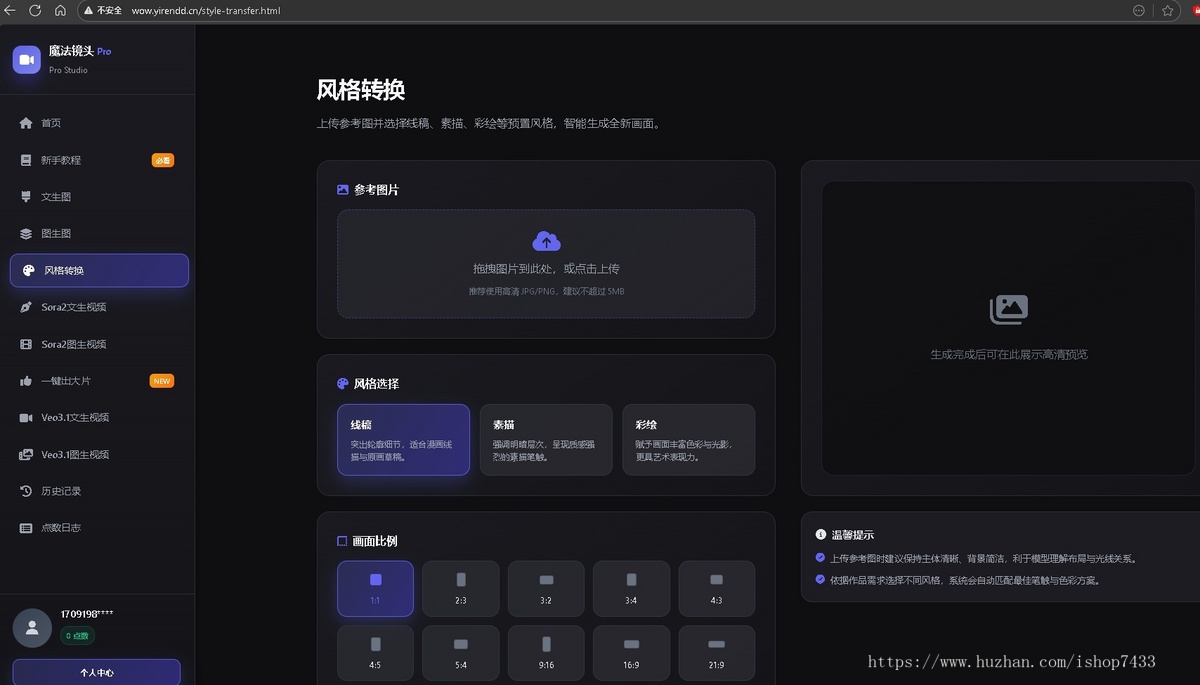Click the layers icon beside 图生图
Screen dimensions: 1200x685
click(x=26, y=234)
